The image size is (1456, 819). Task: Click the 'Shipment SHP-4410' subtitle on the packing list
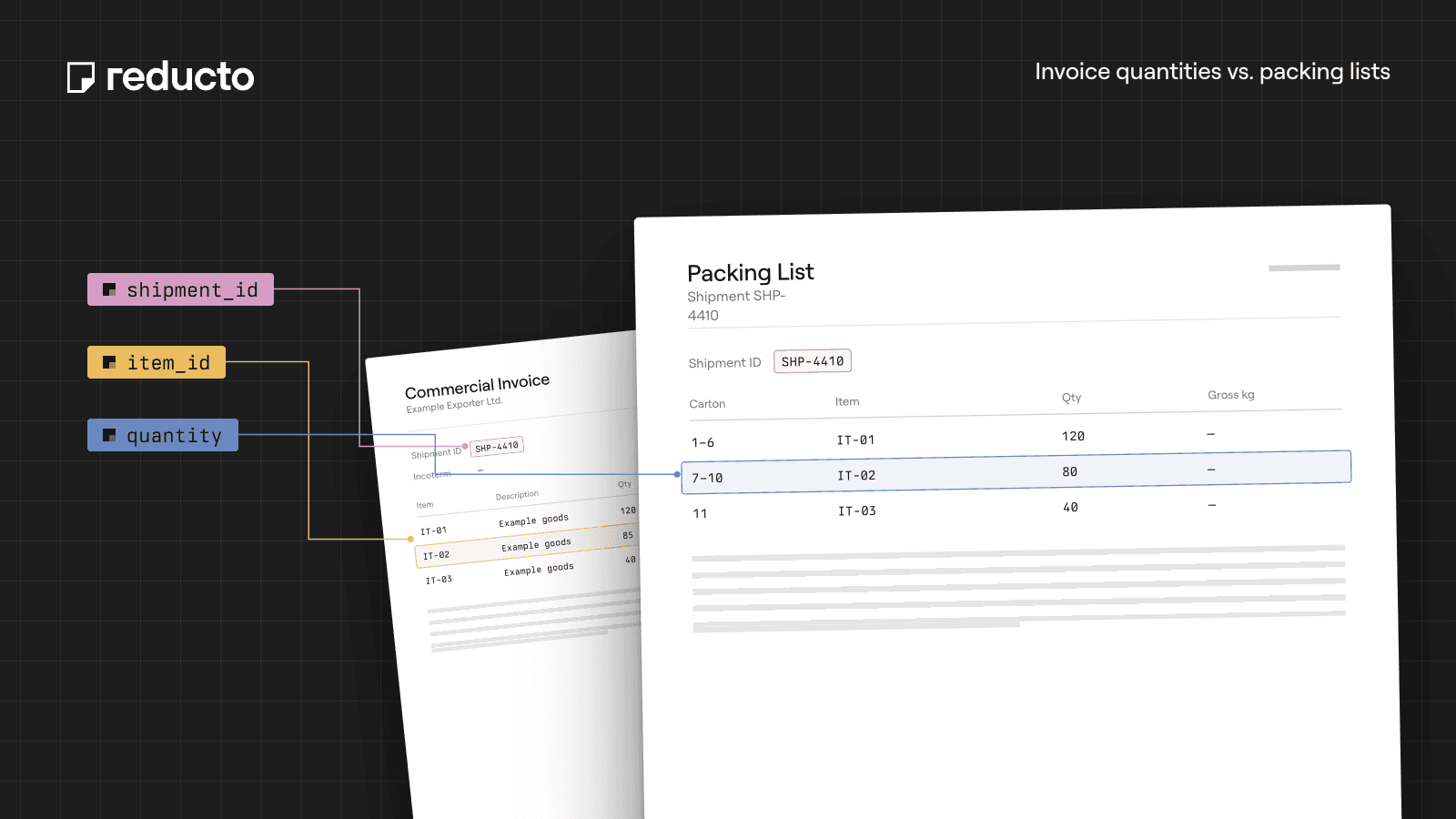[x=736, y=306]
